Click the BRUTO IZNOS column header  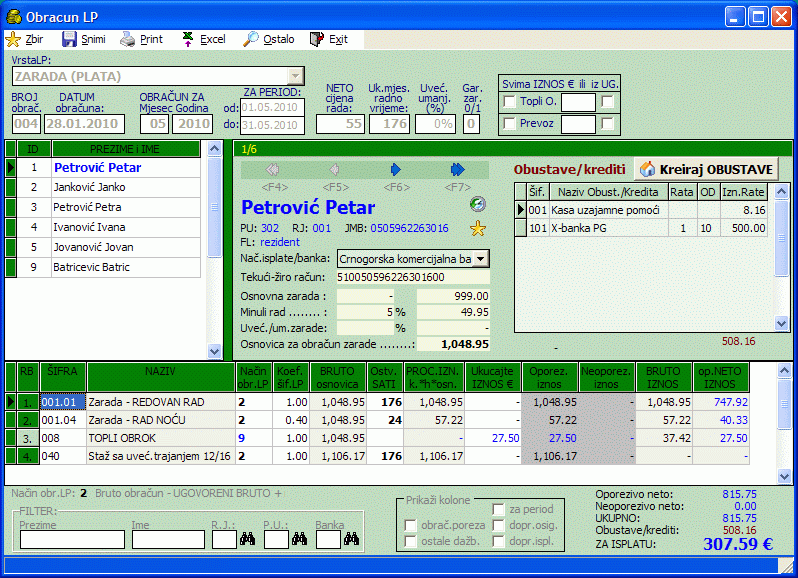pyautogui.click(x=663, y=377)
